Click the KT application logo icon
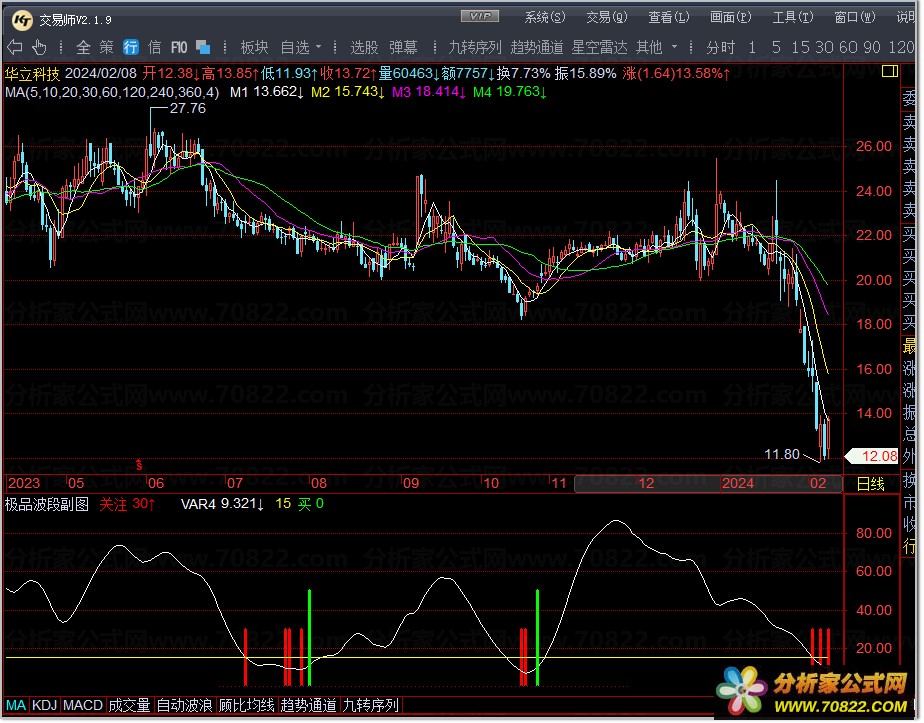Image resolution: width=924 pixels, height=723 pixels. (22, 21)
